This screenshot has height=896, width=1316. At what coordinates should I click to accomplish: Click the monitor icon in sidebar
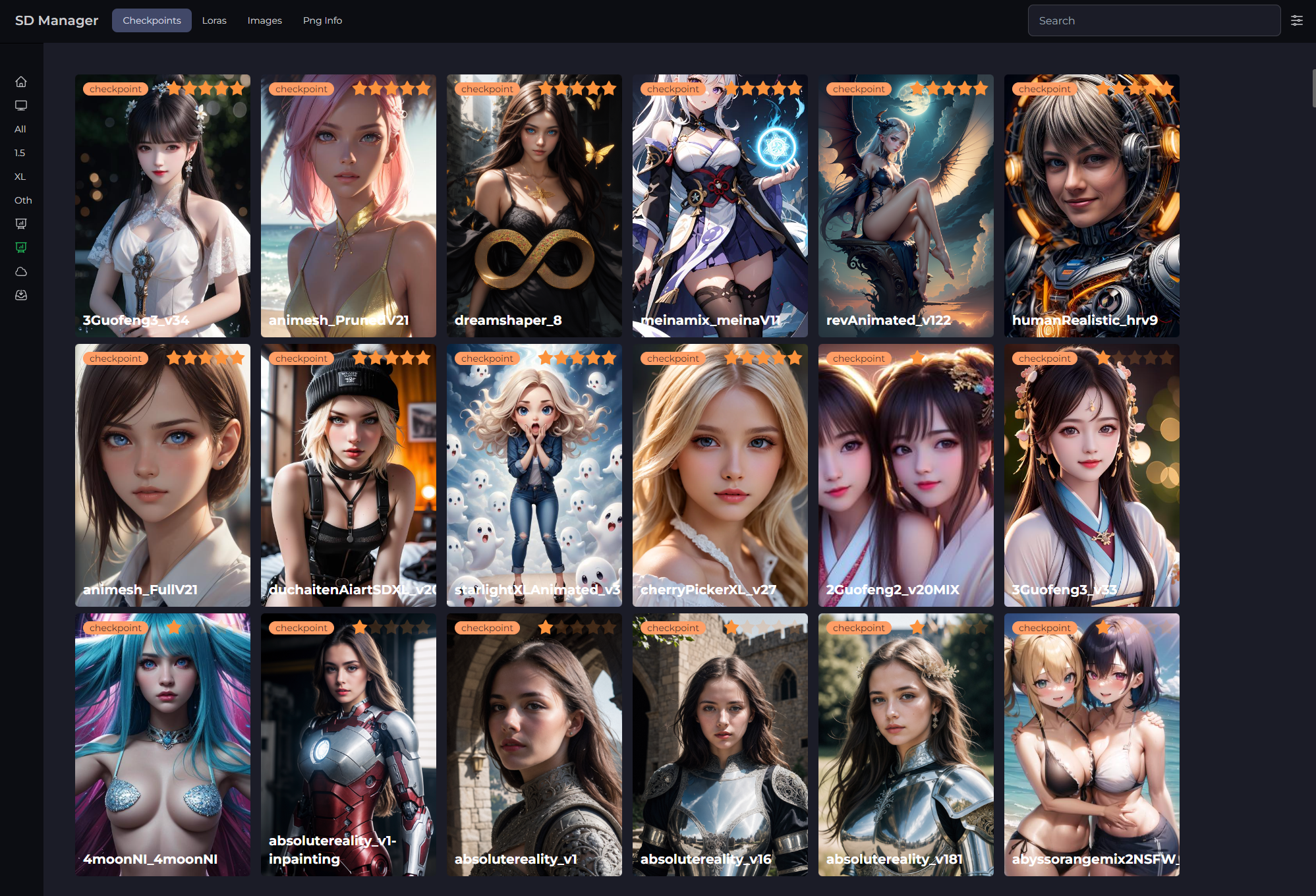pos(21,105)
